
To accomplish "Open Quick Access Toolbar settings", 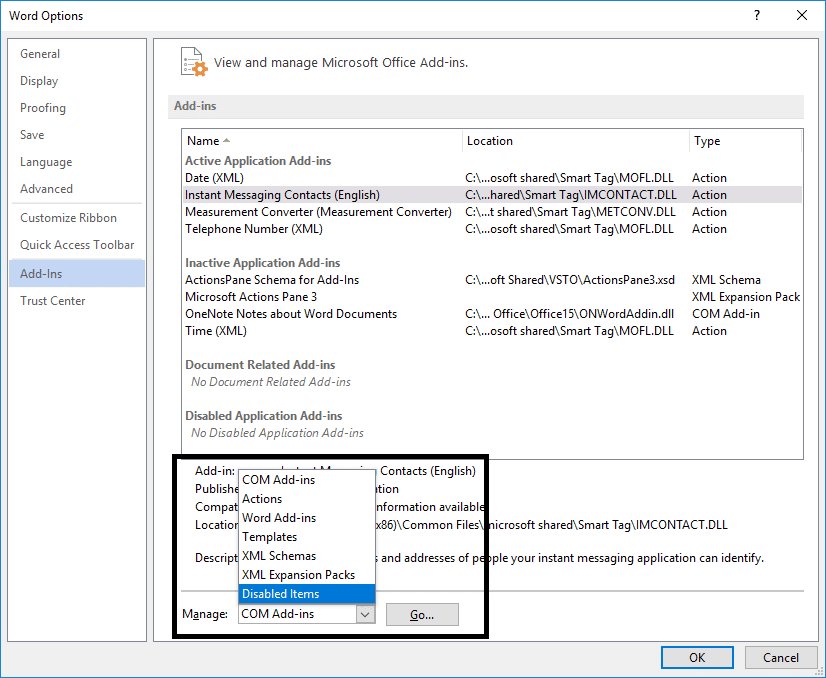I will coord(77,245).
